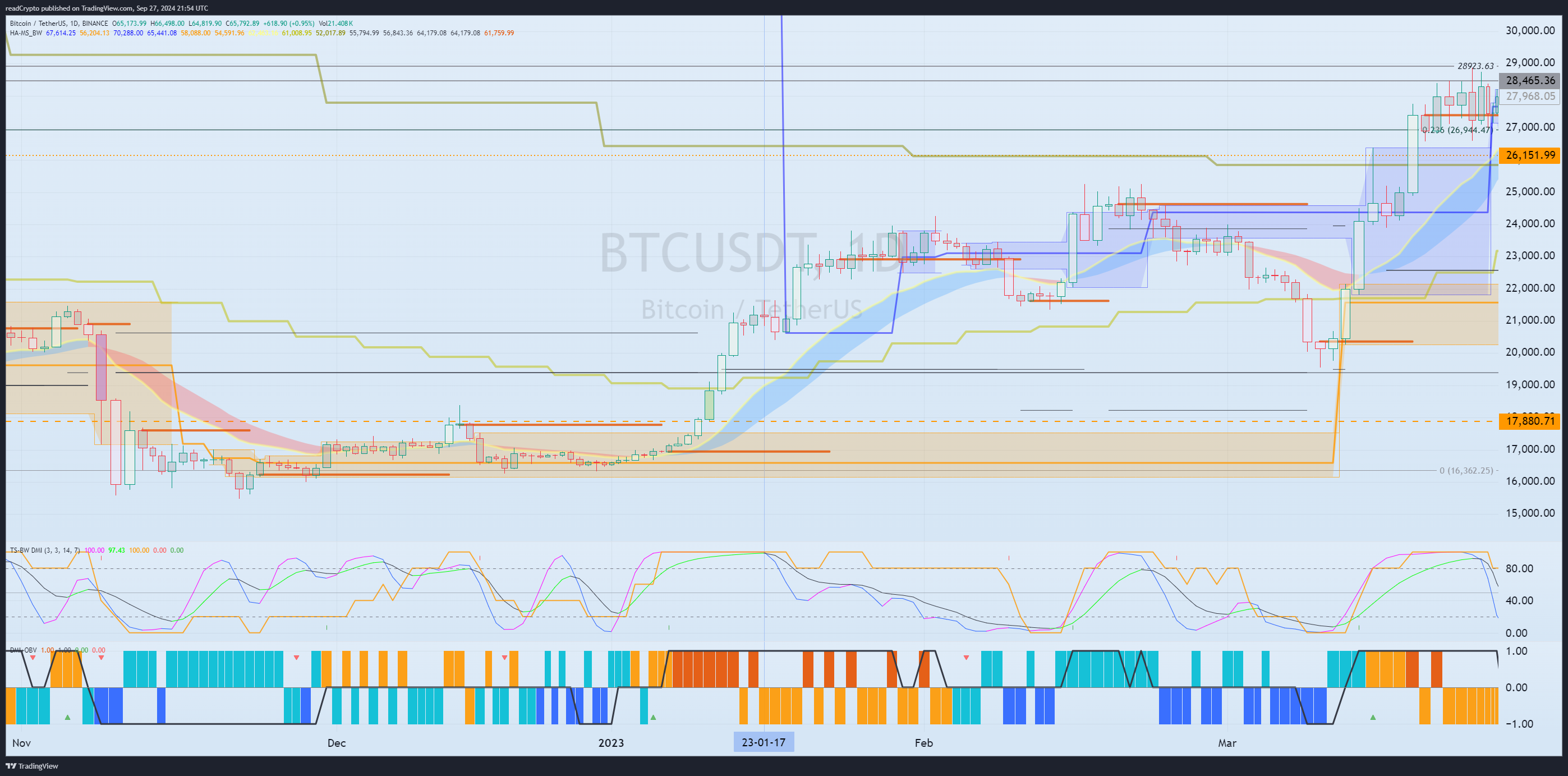Image resolution: width=1568 pixels, height=776 pixels.
Task: Click the L64,819.90 low value in the legend
Action: (205, 24)
